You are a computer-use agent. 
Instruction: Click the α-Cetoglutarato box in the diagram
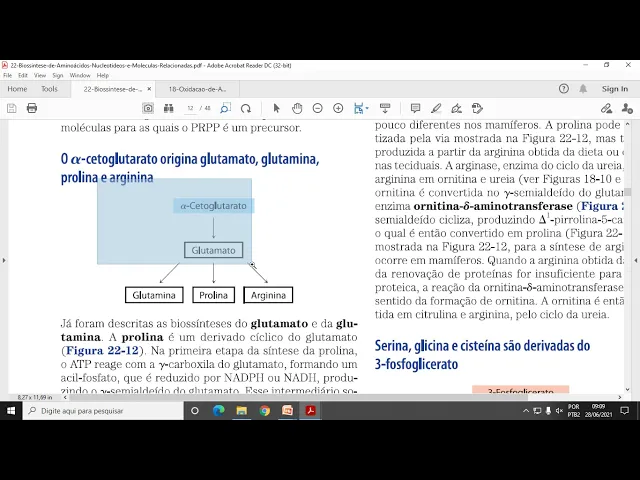[213, 206]
